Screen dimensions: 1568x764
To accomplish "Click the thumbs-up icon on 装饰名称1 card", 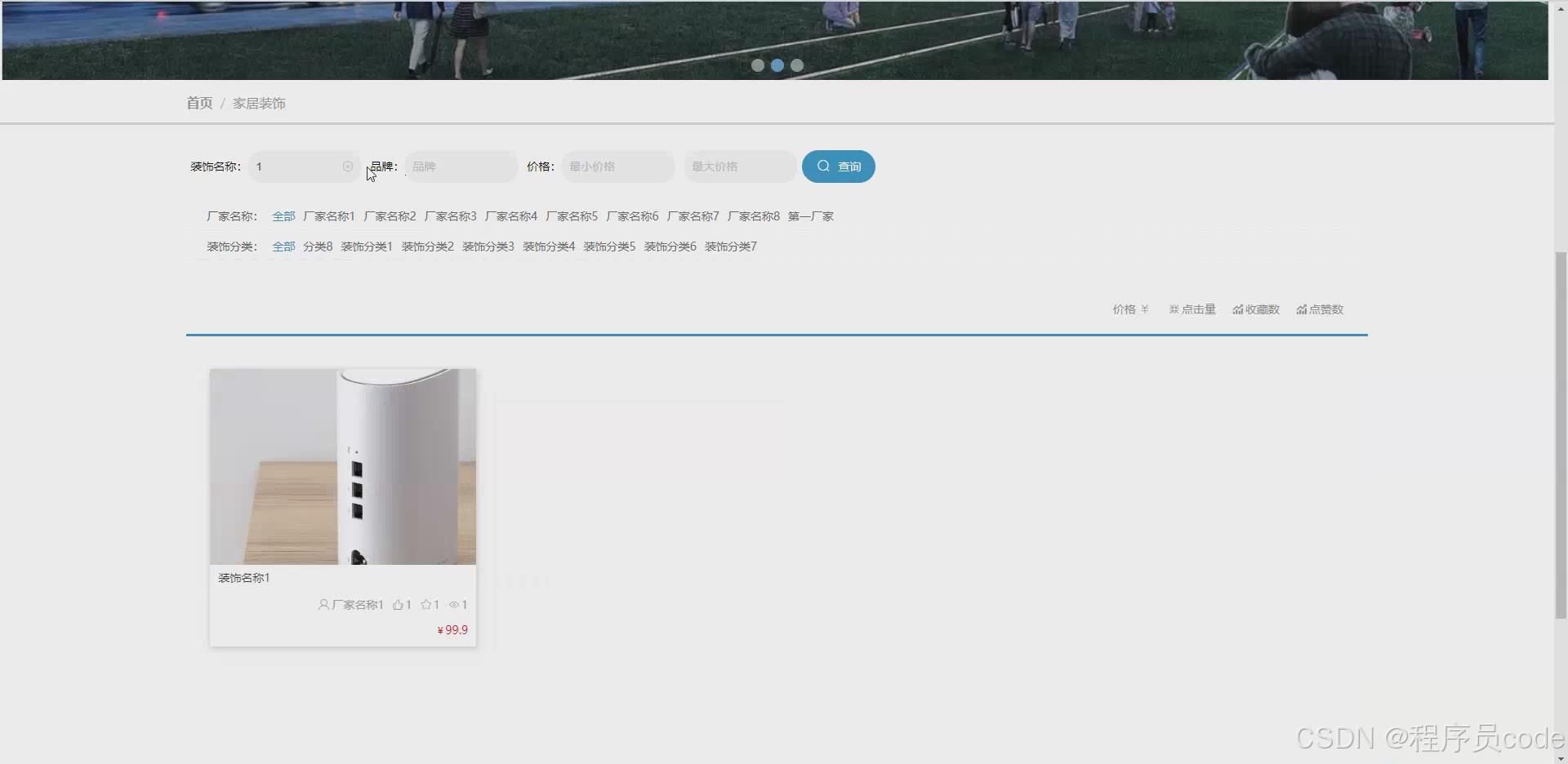I will 398,605.
